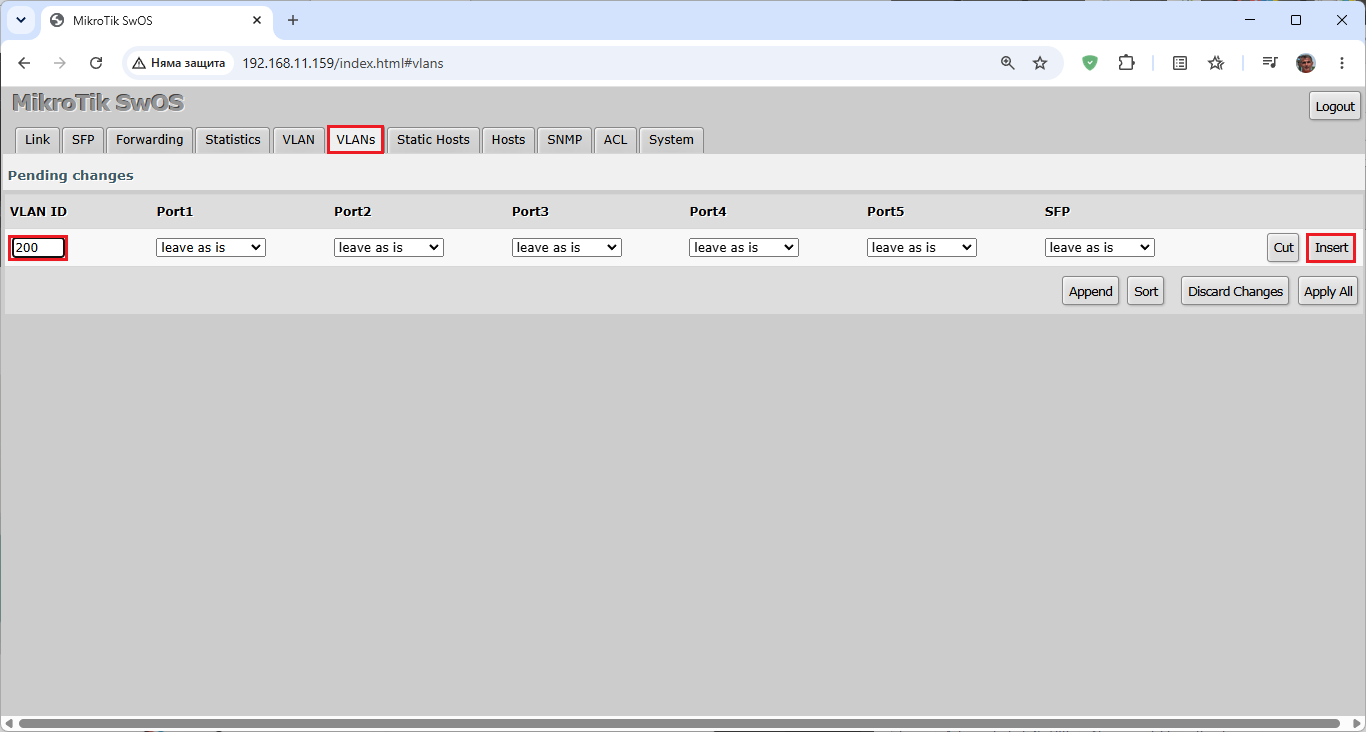Open the System tab
Image resolution: width=1366 pixels, height=732 pixels.
click(671, 140)
